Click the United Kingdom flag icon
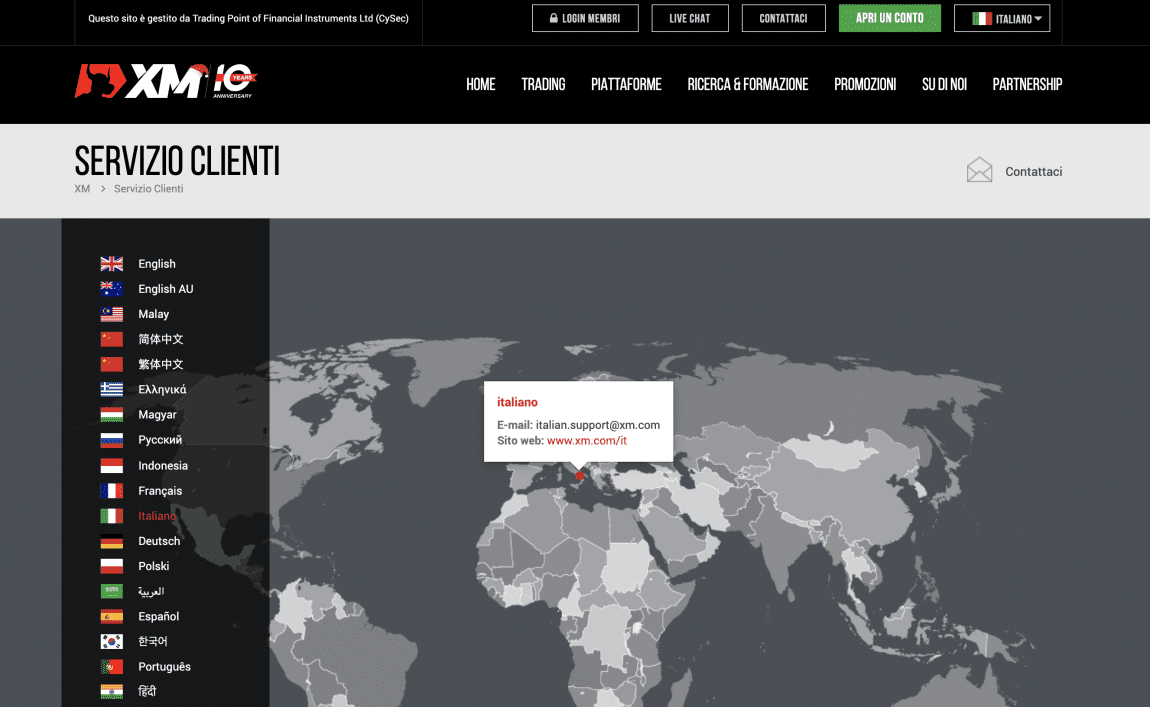Viewport: 1150px width, 707px height. click(x=111, y=264)
